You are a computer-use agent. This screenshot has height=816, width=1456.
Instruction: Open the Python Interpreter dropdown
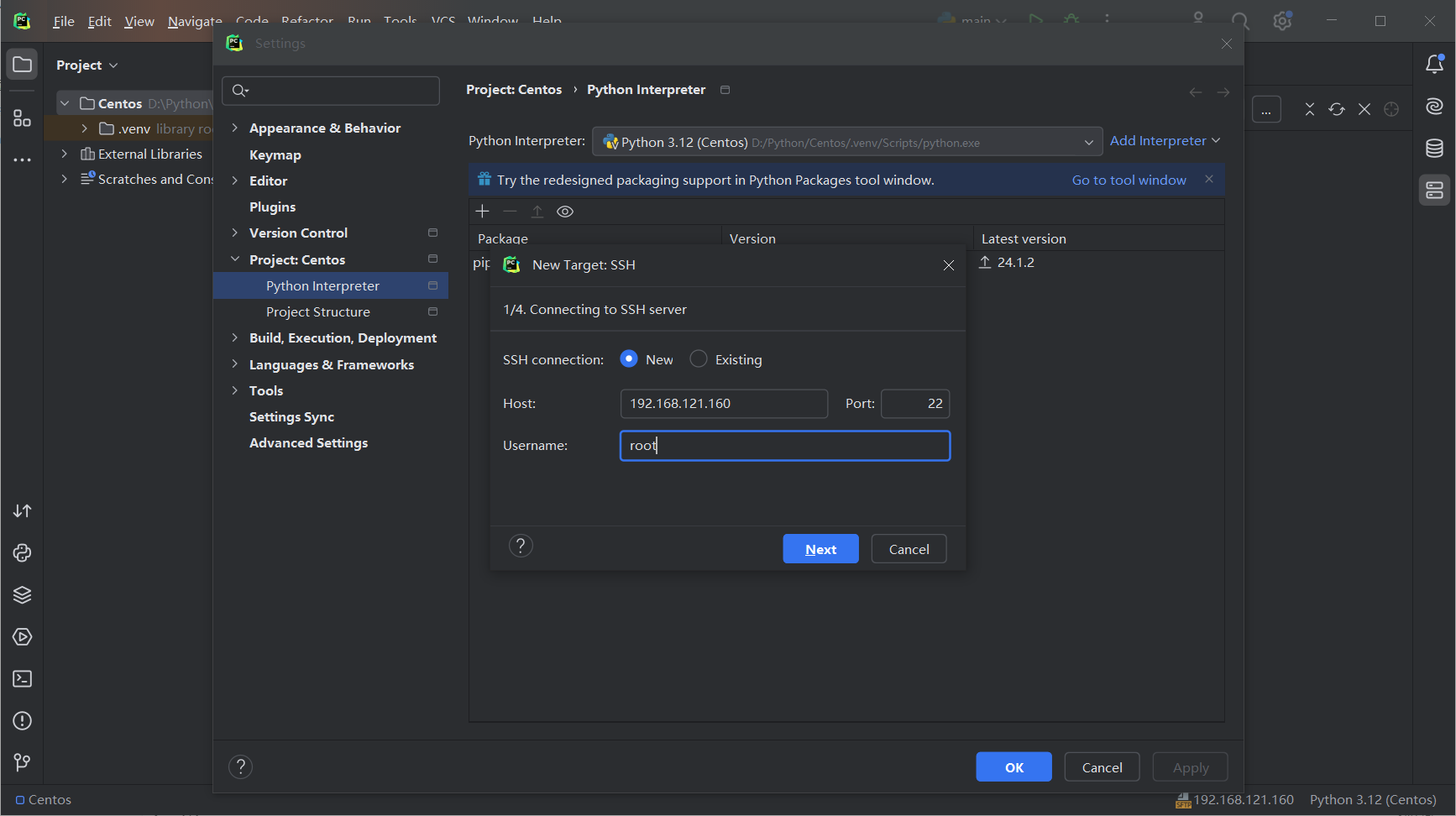click(x=847, y=142)
